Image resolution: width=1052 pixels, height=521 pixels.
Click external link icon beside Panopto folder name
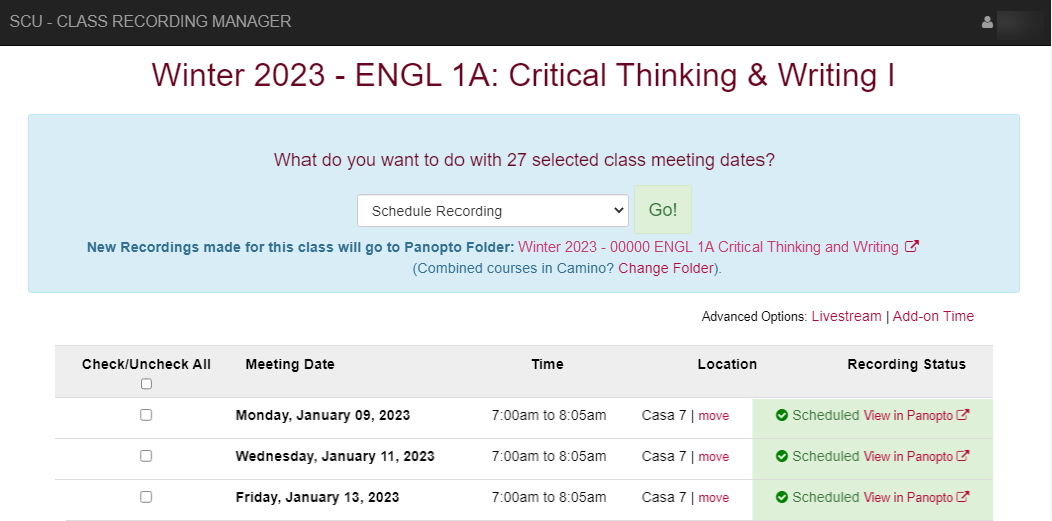tap(911, 247)
